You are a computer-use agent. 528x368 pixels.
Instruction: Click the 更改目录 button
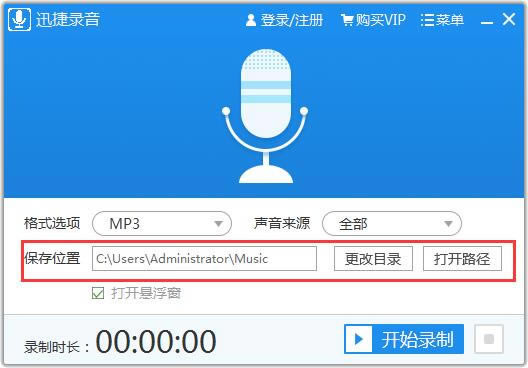tap(373, 259)
